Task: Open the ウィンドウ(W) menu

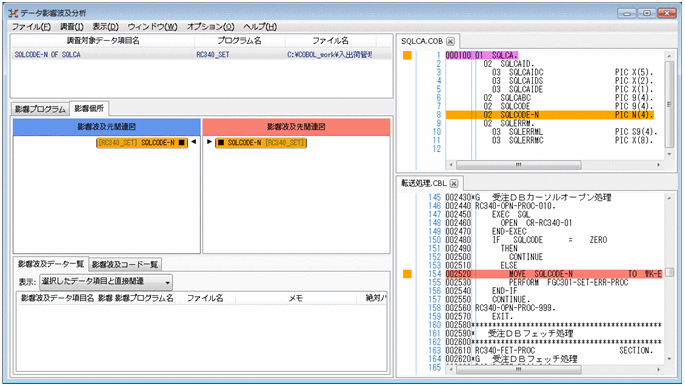Action: point(152,27)
